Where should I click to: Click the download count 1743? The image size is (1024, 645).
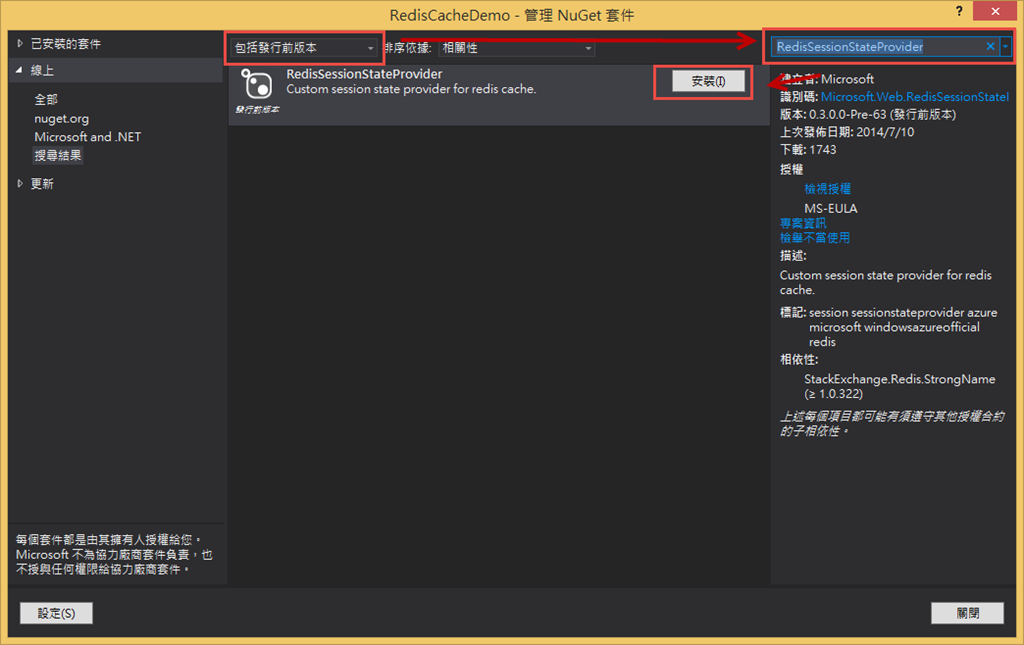(823, 149)
